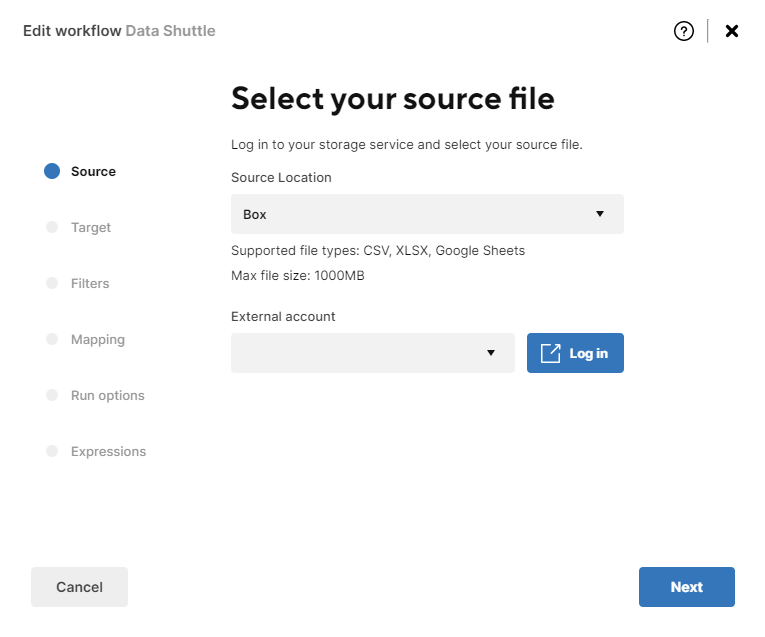Close the Edit workflow dialog

click(x=731, y=31)
